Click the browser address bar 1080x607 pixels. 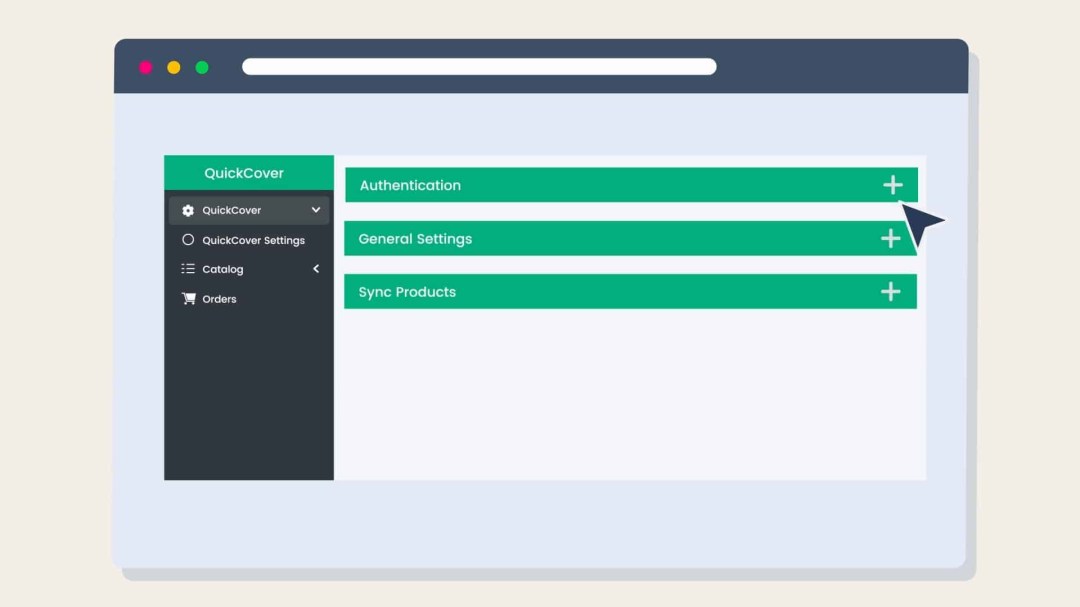[479, 67]
